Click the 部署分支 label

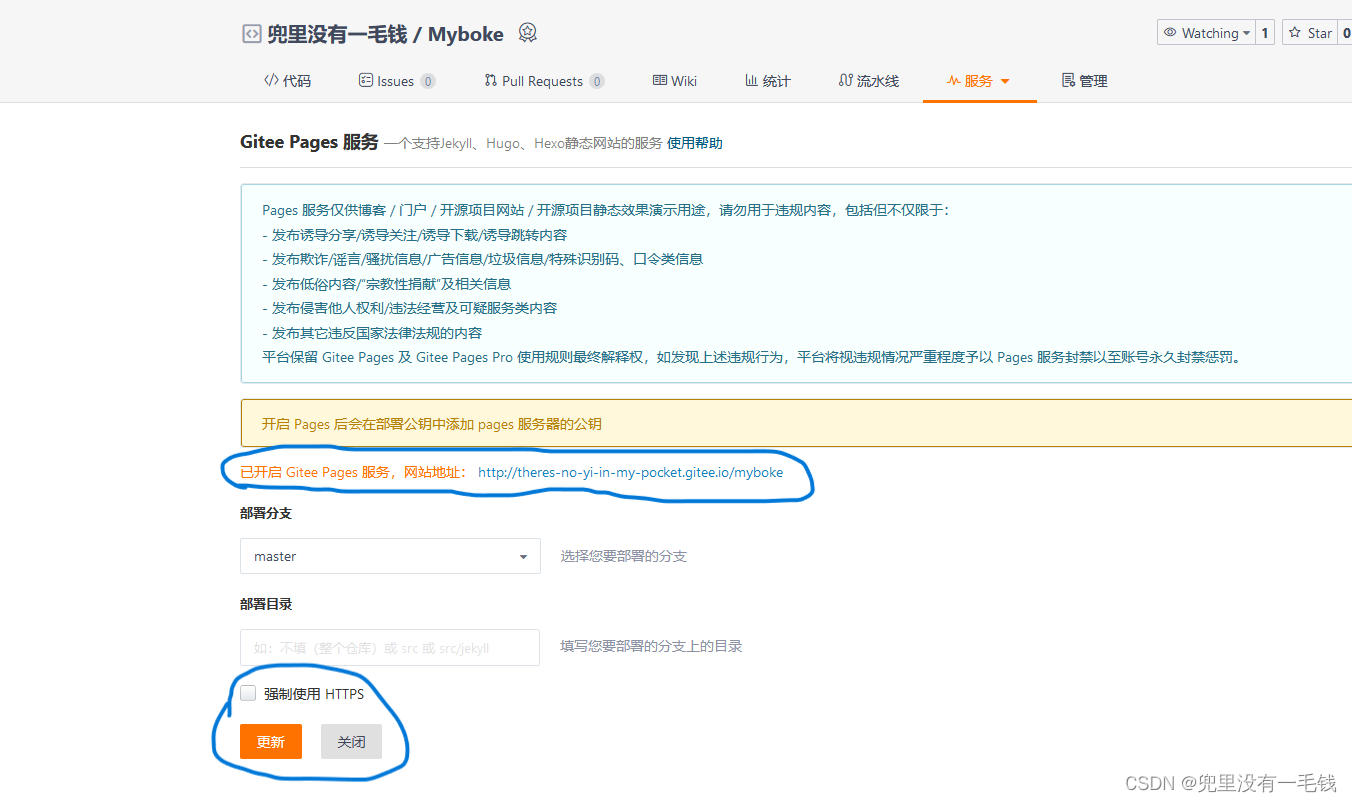point(266,513)
